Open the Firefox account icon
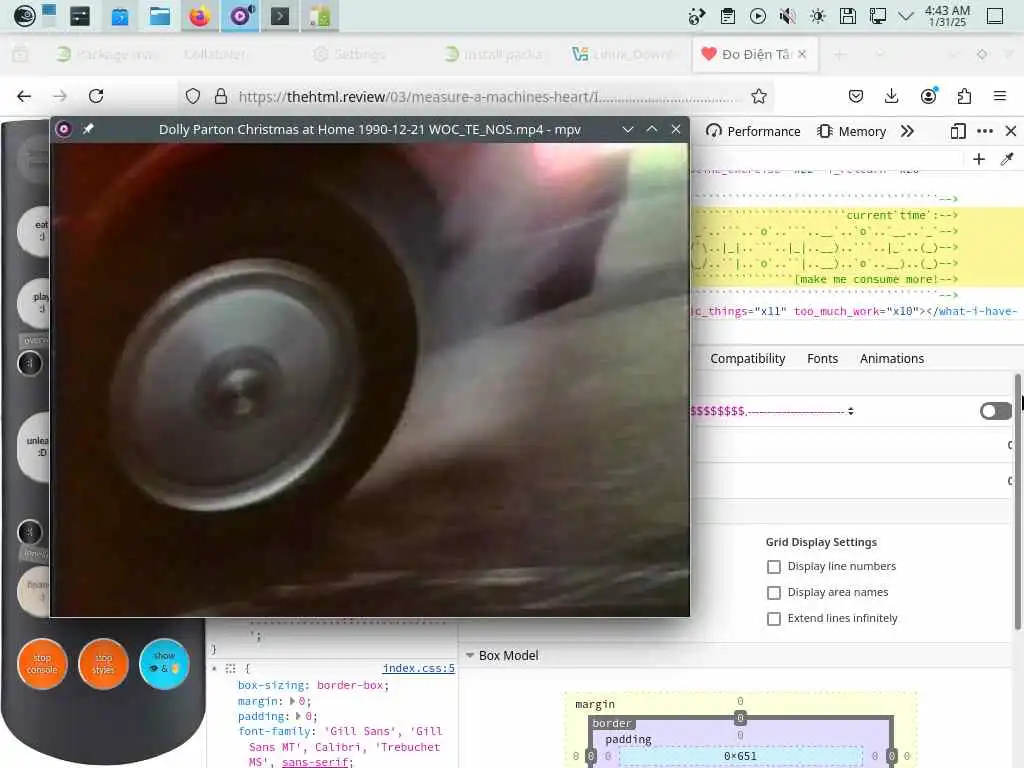1024x768 pixels. tap(928, 97)
